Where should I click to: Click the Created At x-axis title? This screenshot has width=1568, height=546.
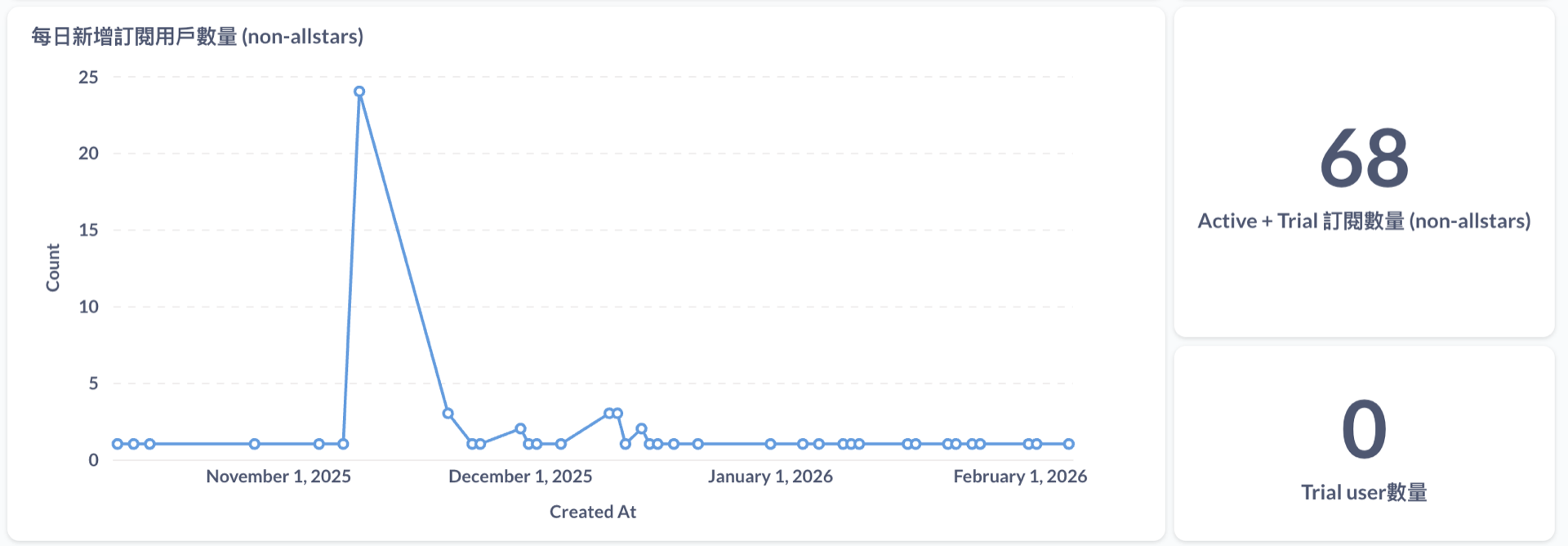(593, 512)
